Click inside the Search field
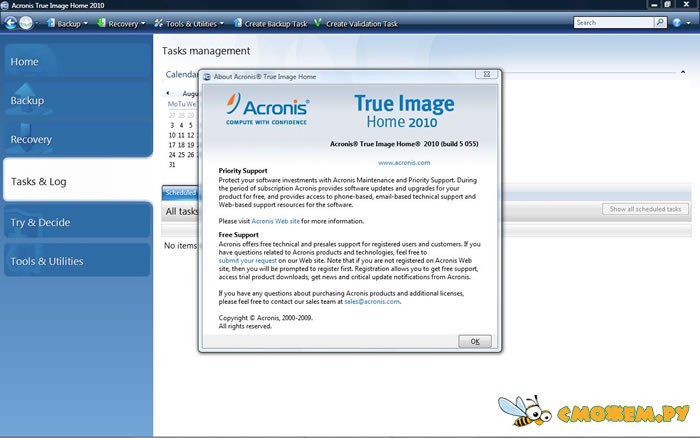 613,22
